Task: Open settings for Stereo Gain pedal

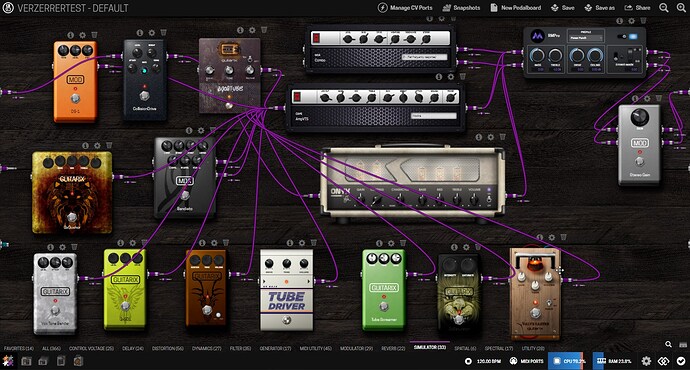Action: pyautogui.click(x=646, y=99)
